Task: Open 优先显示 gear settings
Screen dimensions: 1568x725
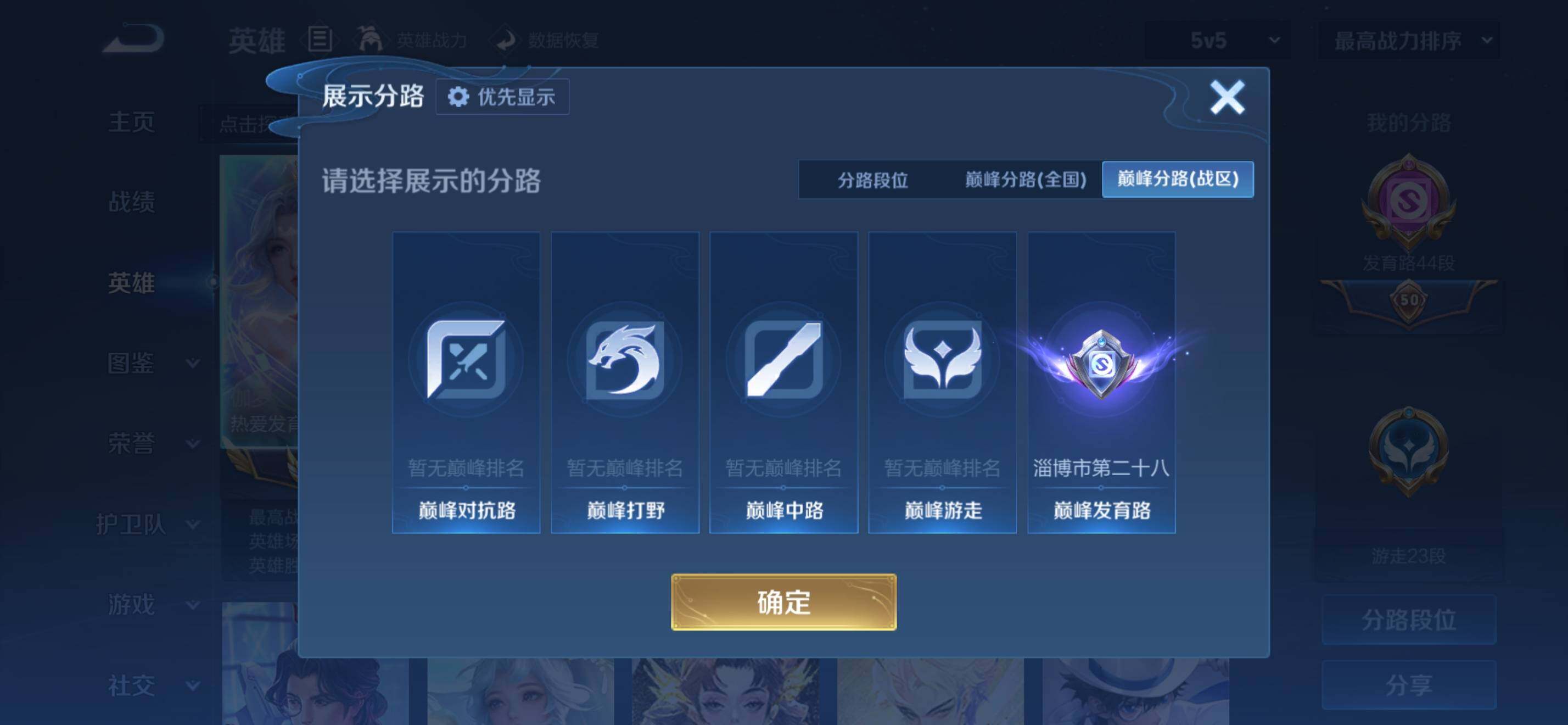Action: point(502,97)
